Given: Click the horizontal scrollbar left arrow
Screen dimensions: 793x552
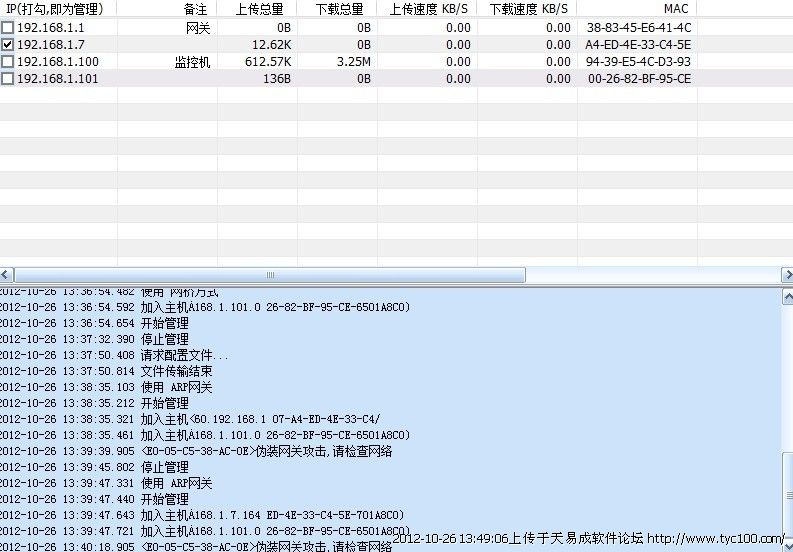Looking at the screenshot, I should (x=7, y=275).
